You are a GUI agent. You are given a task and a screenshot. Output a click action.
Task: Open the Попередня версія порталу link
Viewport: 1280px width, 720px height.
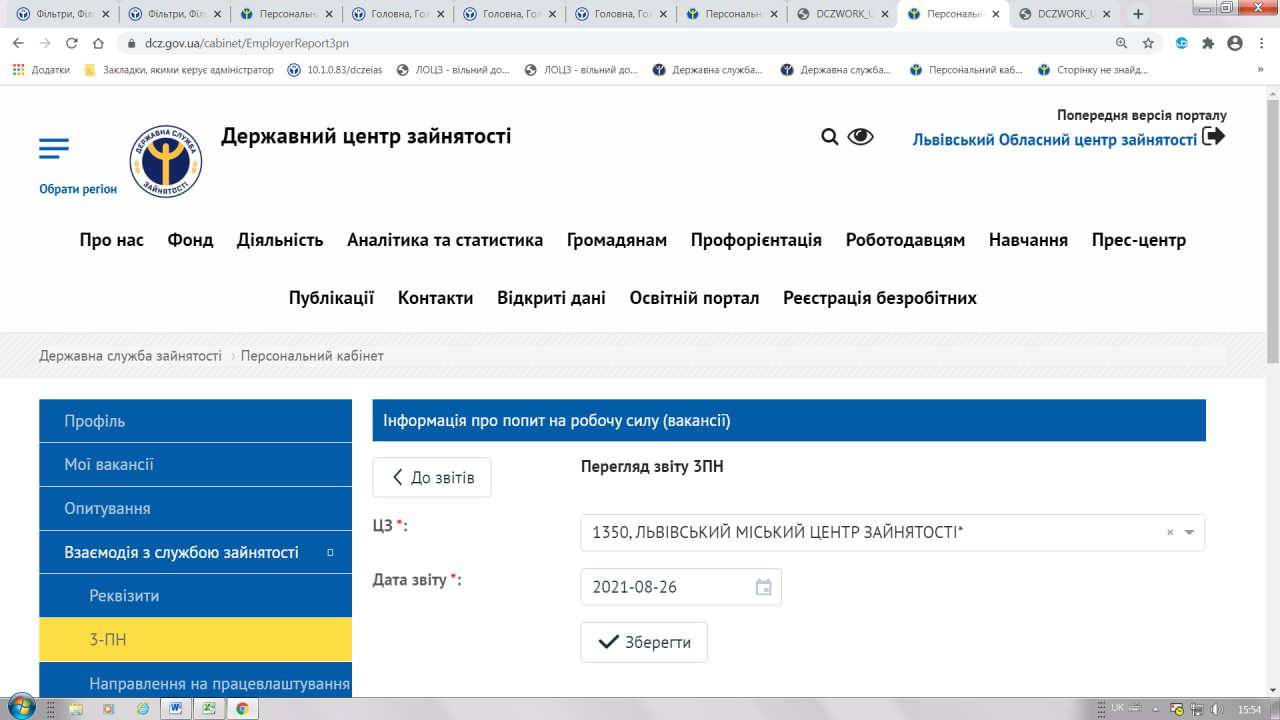(x=1141, y=115)
